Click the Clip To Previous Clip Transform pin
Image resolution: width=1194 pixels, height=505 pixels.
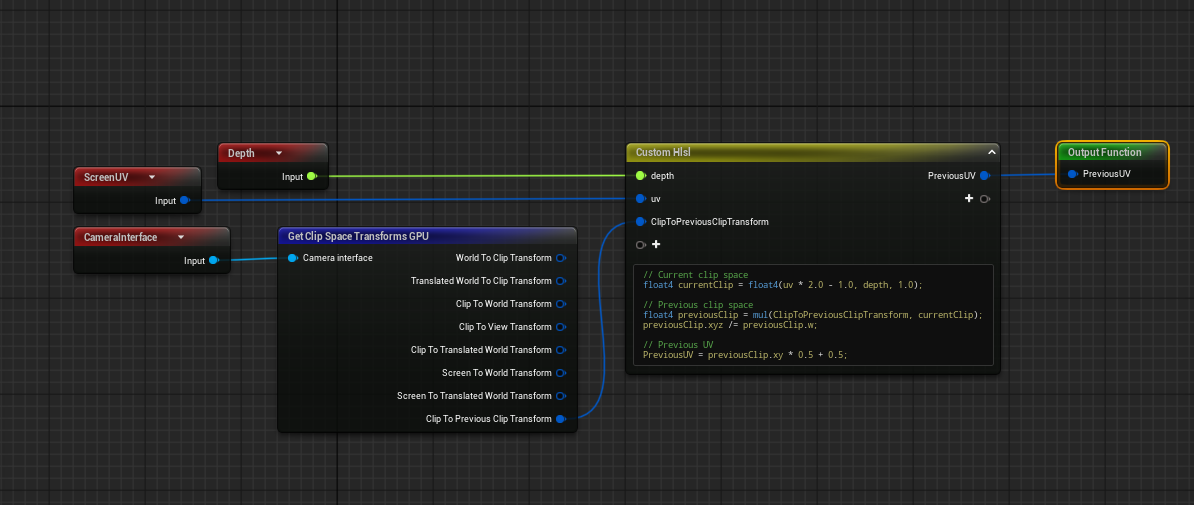tap(561, 419)
